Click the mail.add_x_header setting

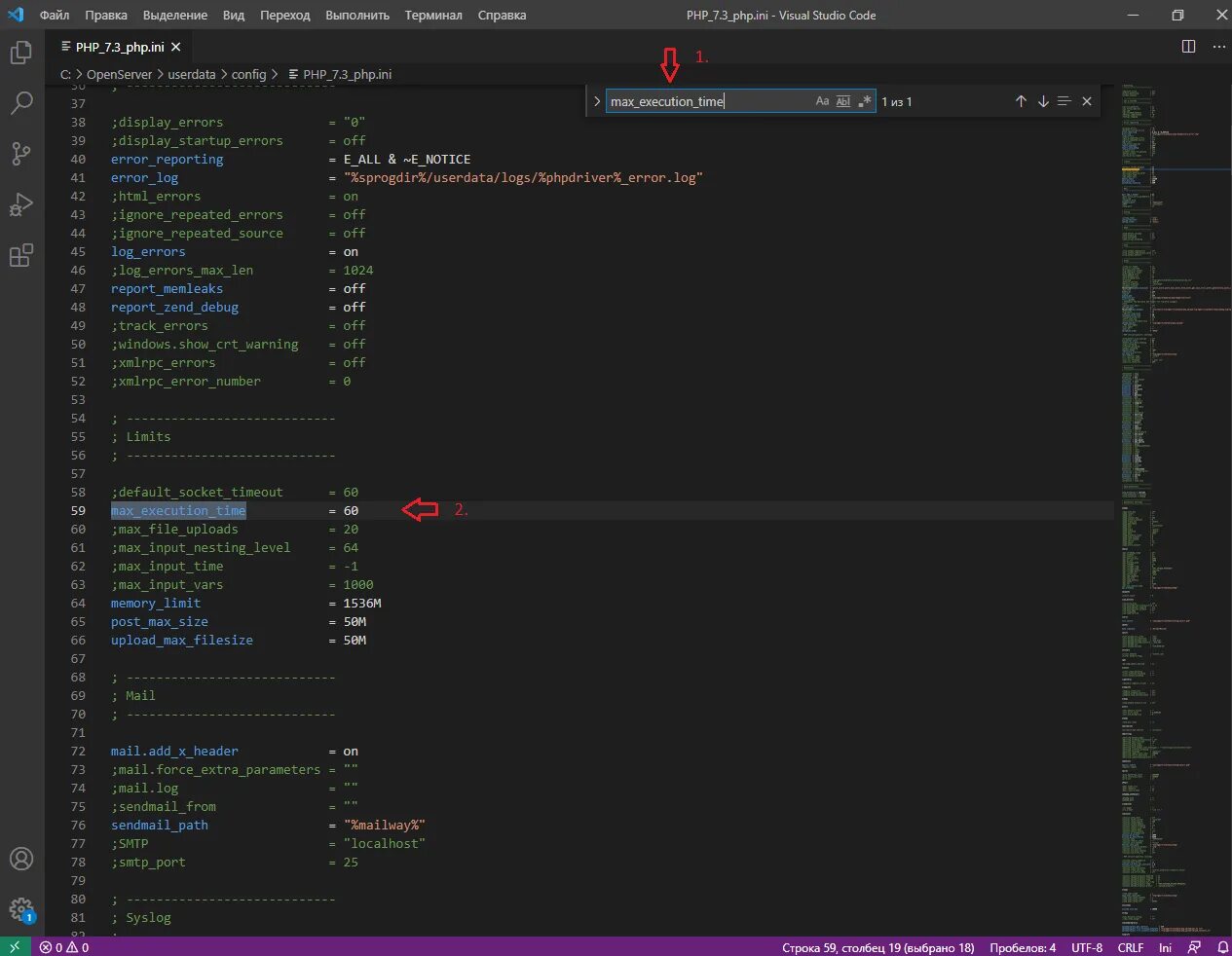point(174,751)
